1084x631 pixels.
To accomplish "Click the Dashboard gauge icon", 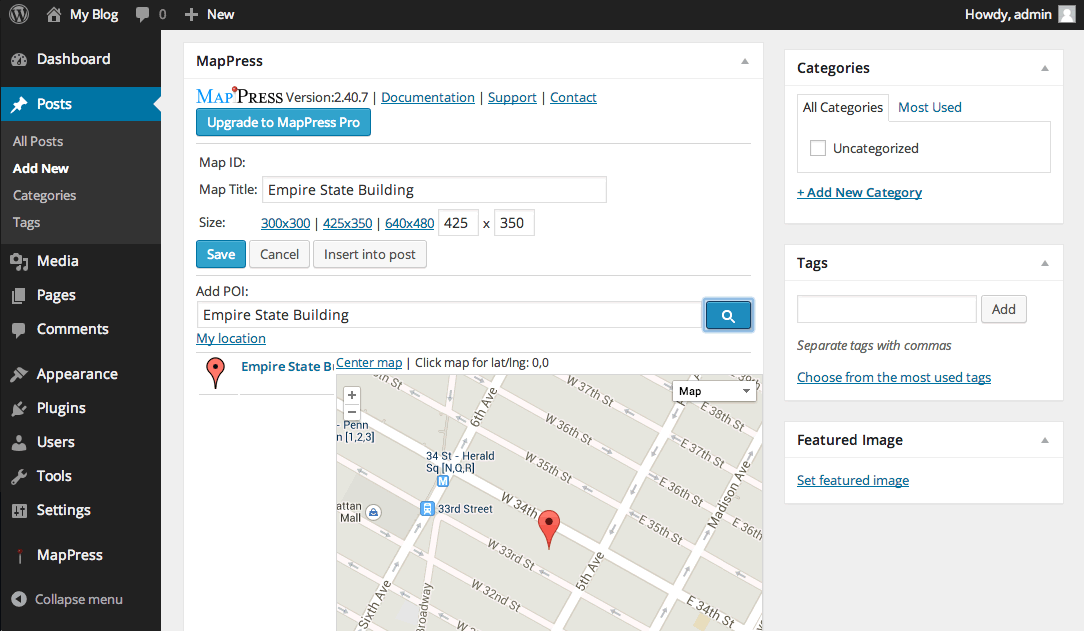I will click(x=19, y=59).
